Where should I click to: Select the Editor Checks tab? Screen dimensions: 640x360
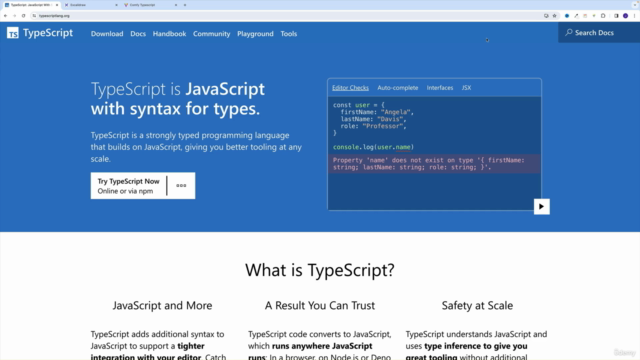(350, 88)
